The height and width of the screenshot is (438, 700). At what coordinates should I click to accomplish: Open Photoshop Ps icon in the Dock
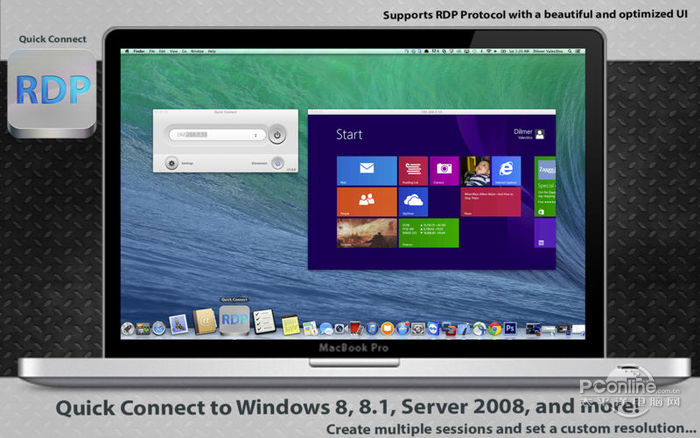pos(510,328)
